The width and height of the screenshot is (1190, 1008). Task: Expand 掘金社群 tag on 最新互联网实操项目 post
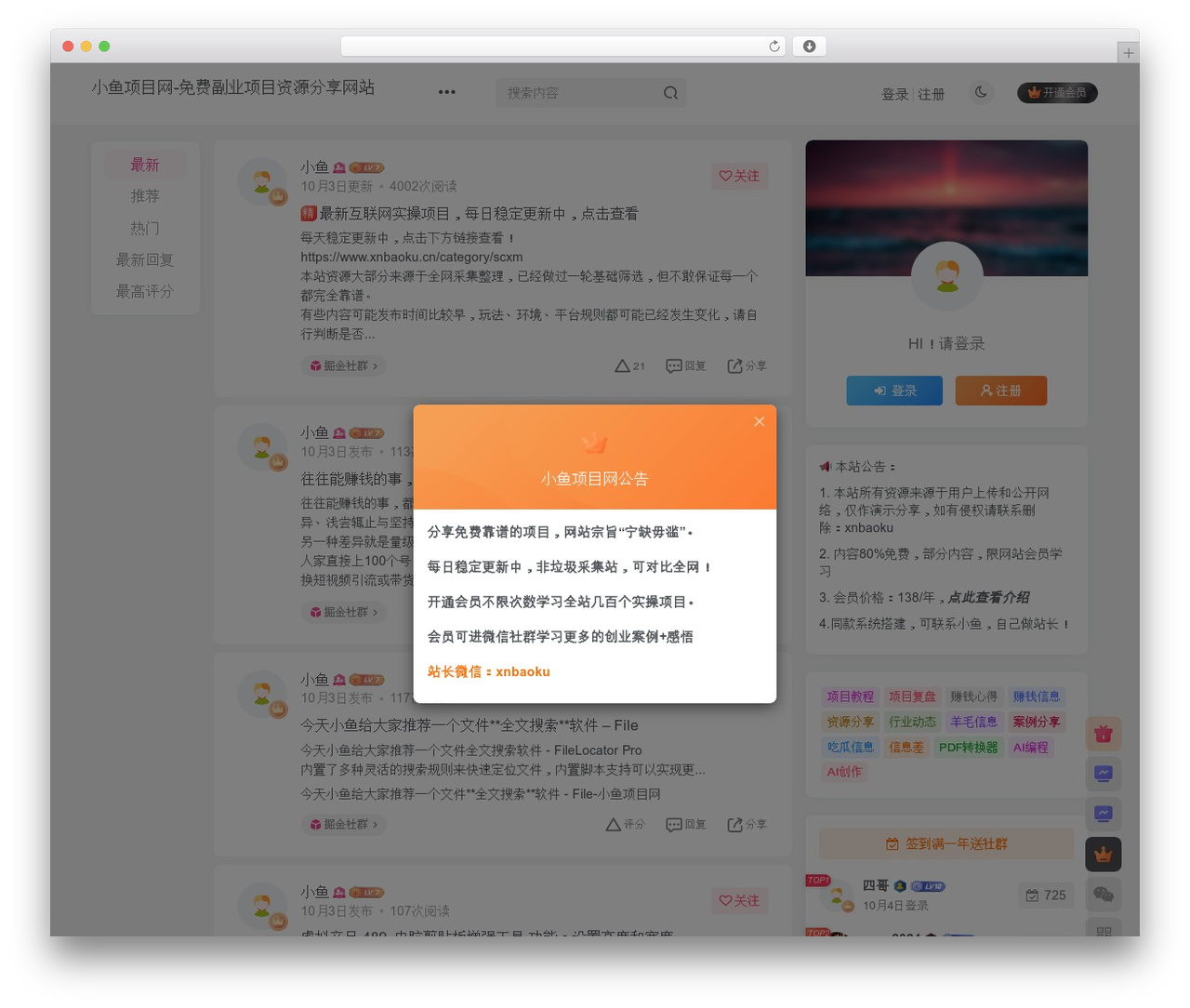344,366
